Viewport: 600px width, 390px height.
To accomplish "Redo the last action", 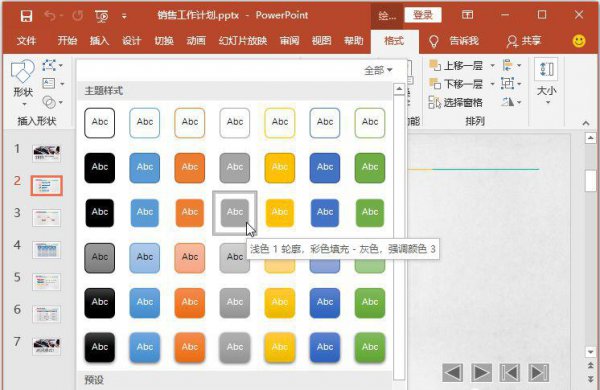I will coord(78,16).
